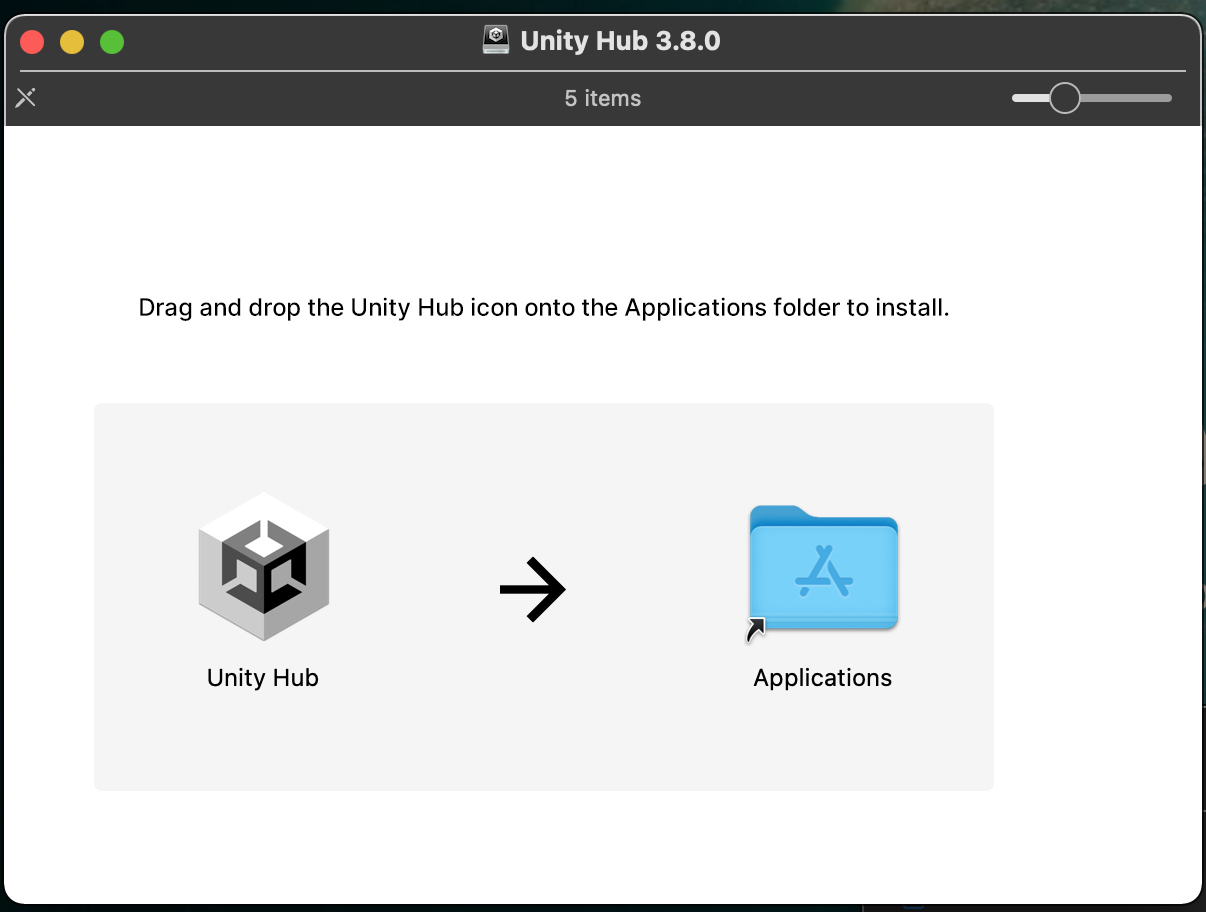1206x912 pixels.
Task: Close the Unity Hub installer window
Action: 32,42
